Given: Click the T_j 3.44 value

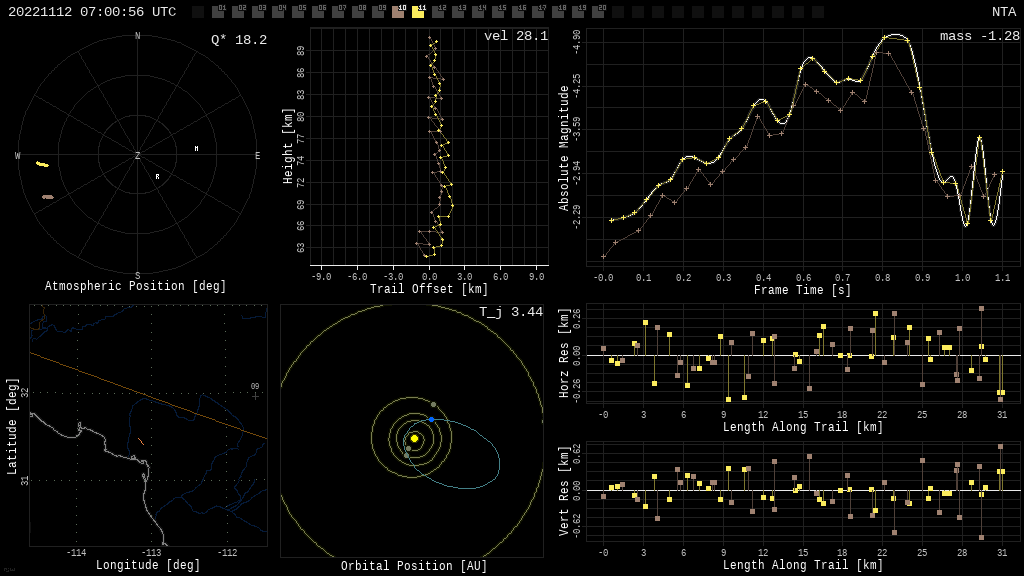Looking at the screenshot, I should (511, 312).
